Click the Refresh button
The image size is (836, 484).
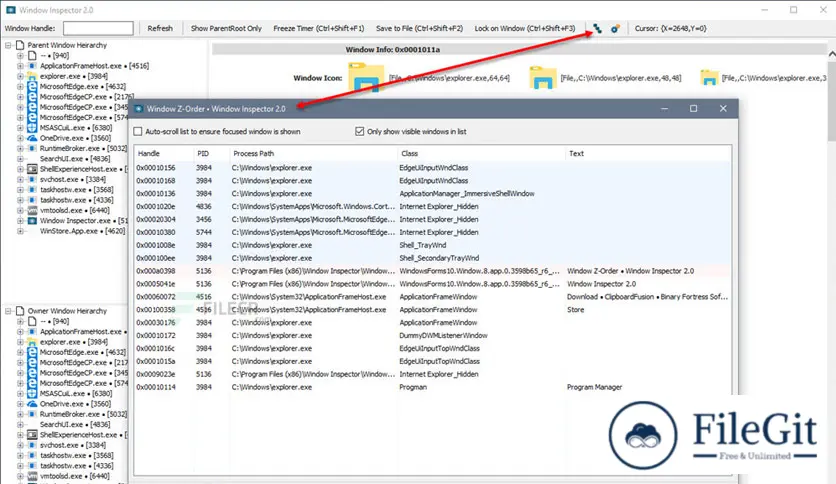[160, 28]
